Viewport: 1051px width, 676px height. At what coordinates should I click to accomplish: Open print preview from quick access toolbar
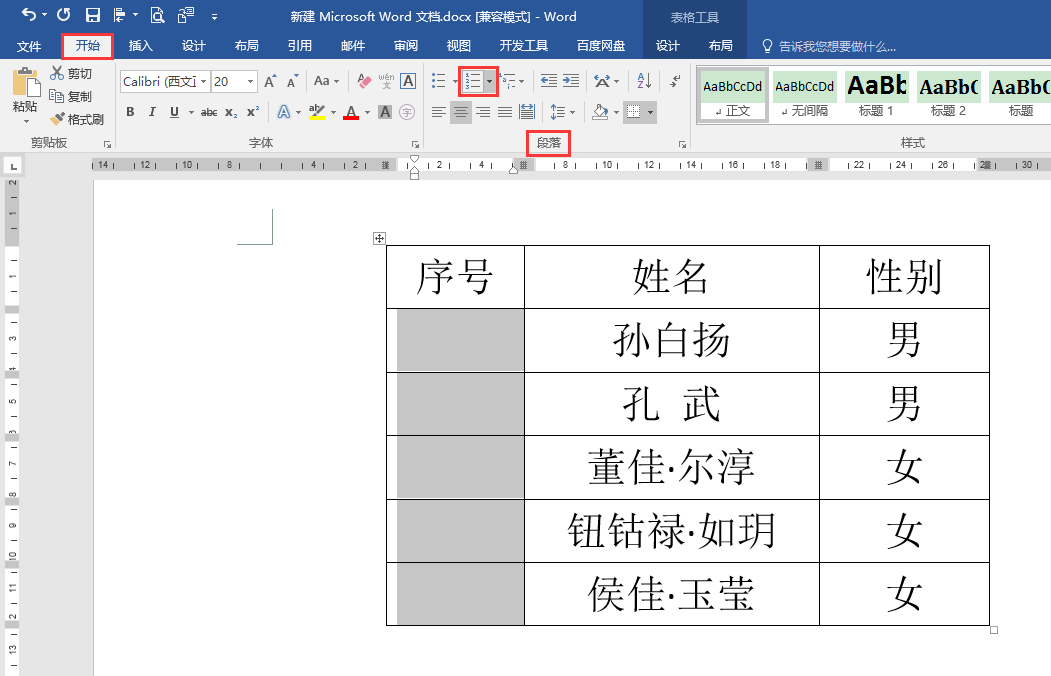pyautogui.click(x=157, y=15)
